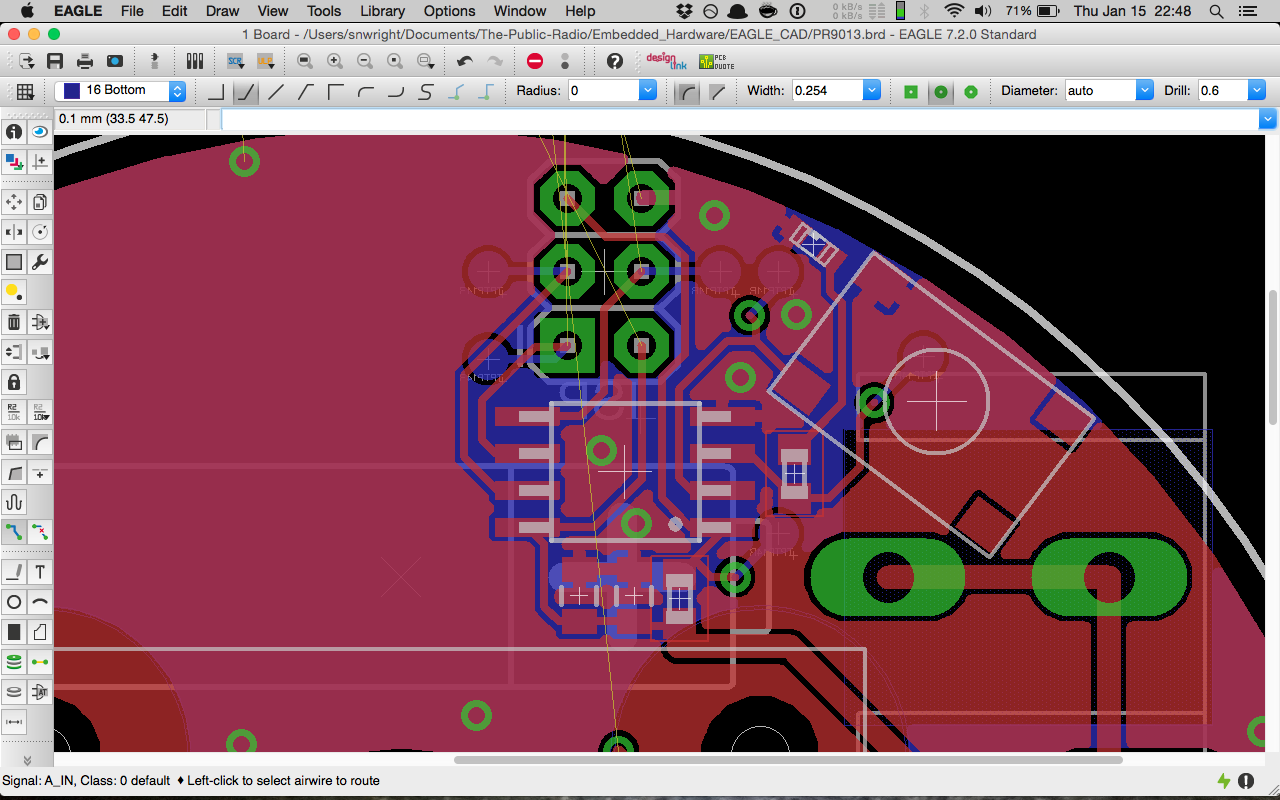This screenshot has width=1280, height=800.
Task: Select the Lock tool
Action: (x=14, y=382)
